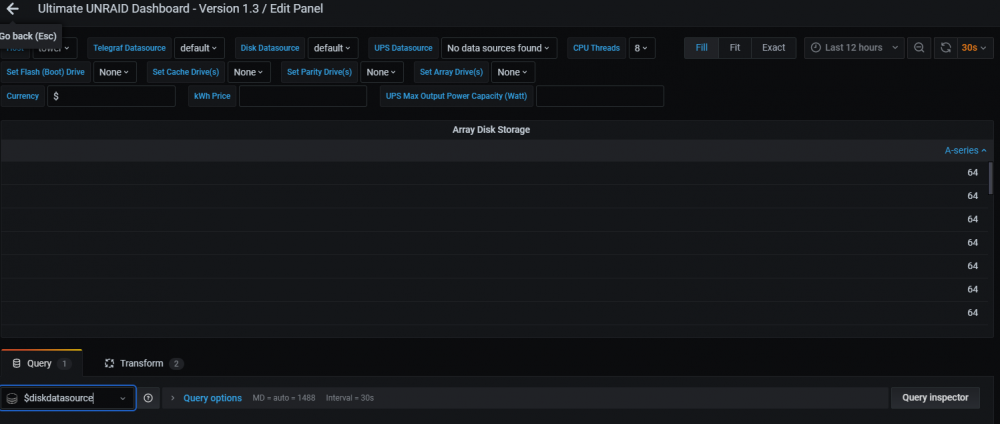The height and width of the screenshot is (424, 1000).
Task: Open the Host variable dropdown
Action: pos(55,48)
